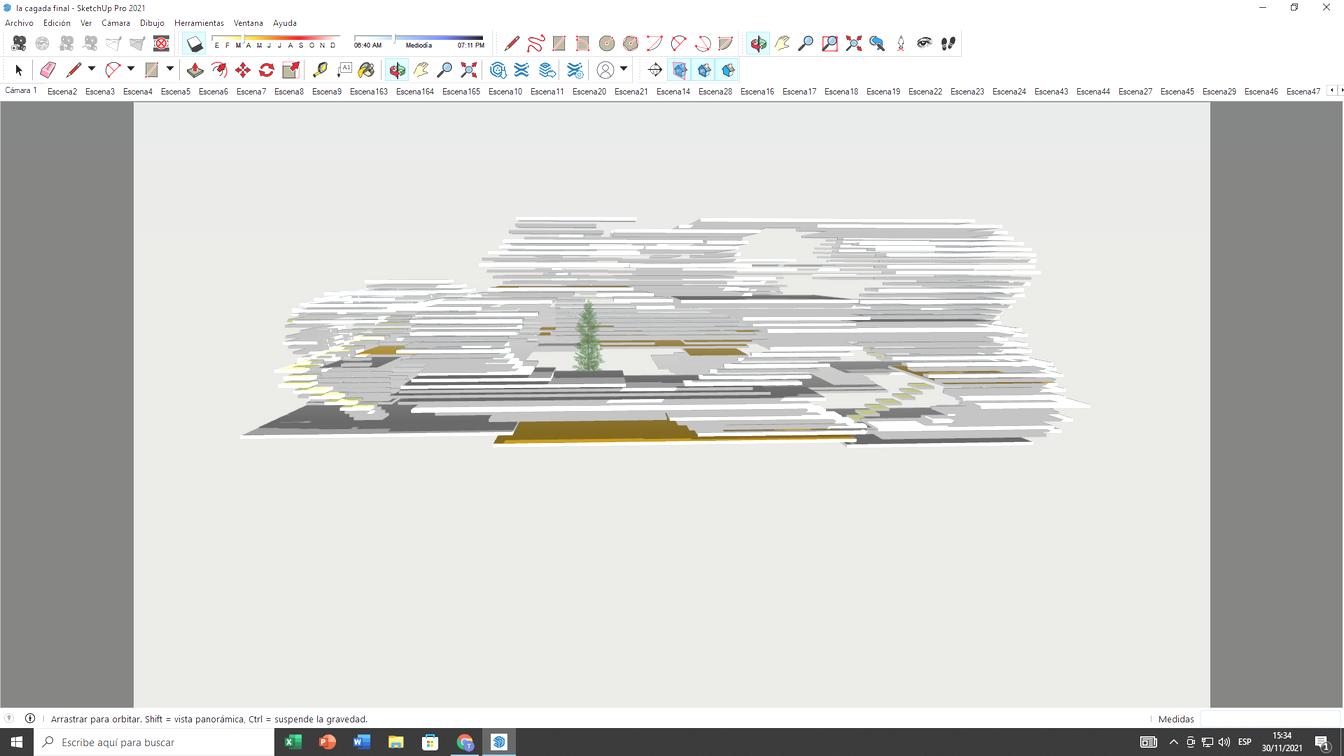Switch to the Escena46 scene tab
This screenshot has height=756, width=1344.
point(1261,91)
